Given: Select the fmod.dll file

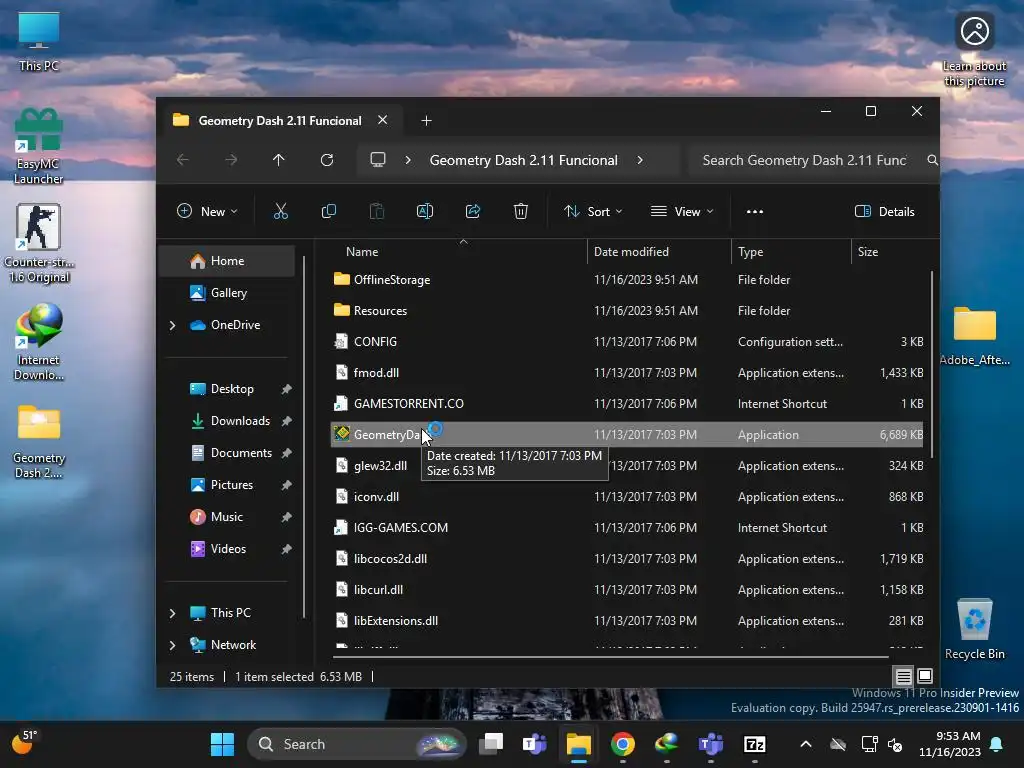Looking at the screenshot, I should click(x=627, y=373).
